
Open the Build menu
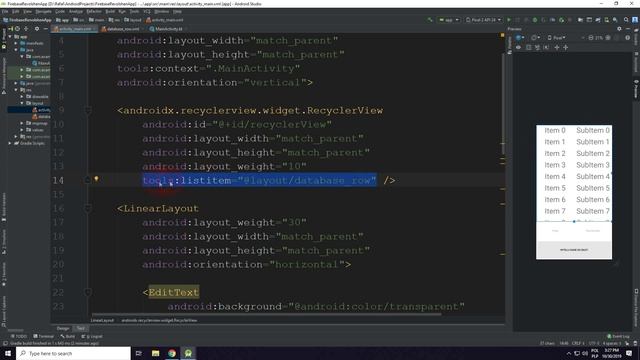pyautogui.click(x=110, y=11)
